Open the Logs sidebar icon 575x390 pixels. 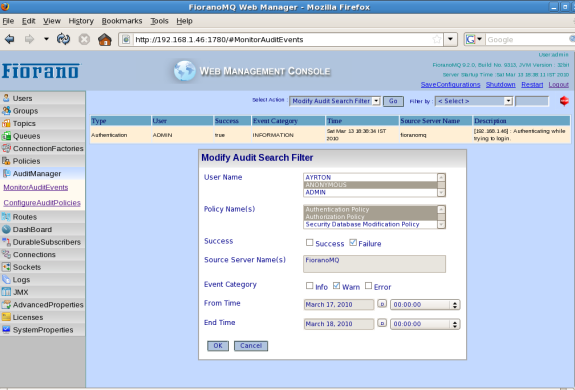tap(6, 279)
